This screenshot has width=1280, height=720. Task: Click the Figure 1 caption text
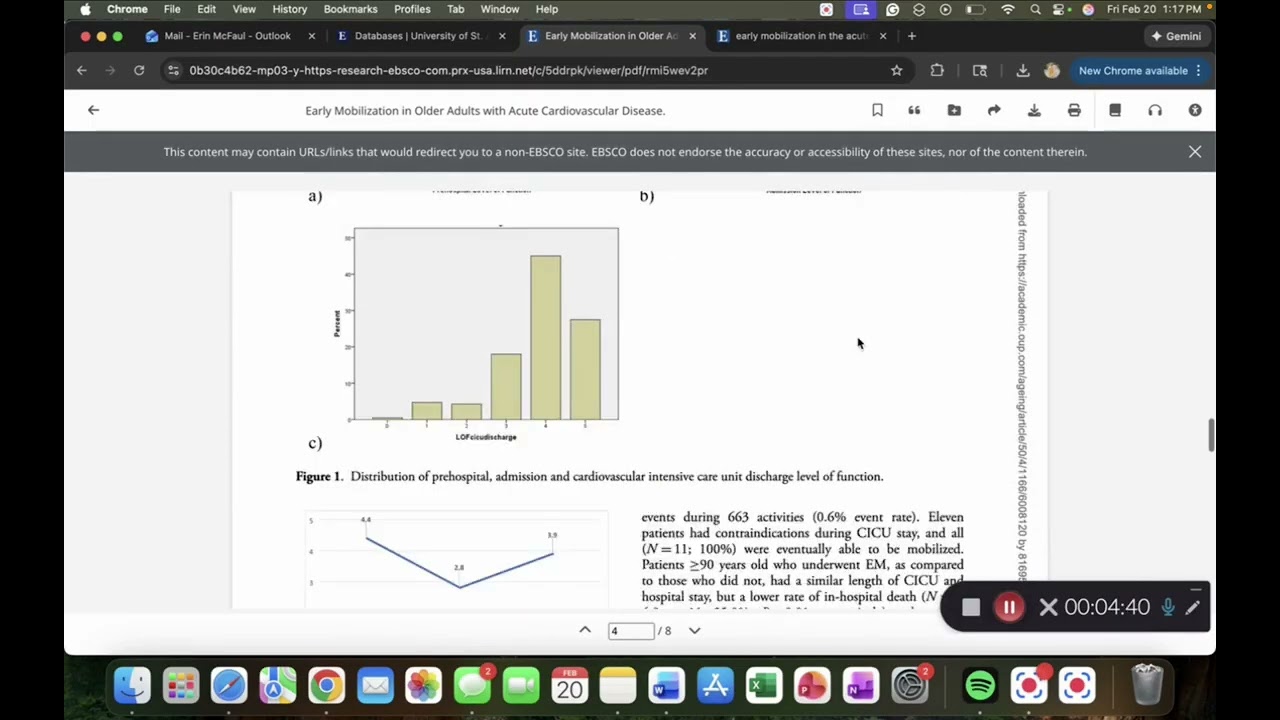(x=590, y=476)
